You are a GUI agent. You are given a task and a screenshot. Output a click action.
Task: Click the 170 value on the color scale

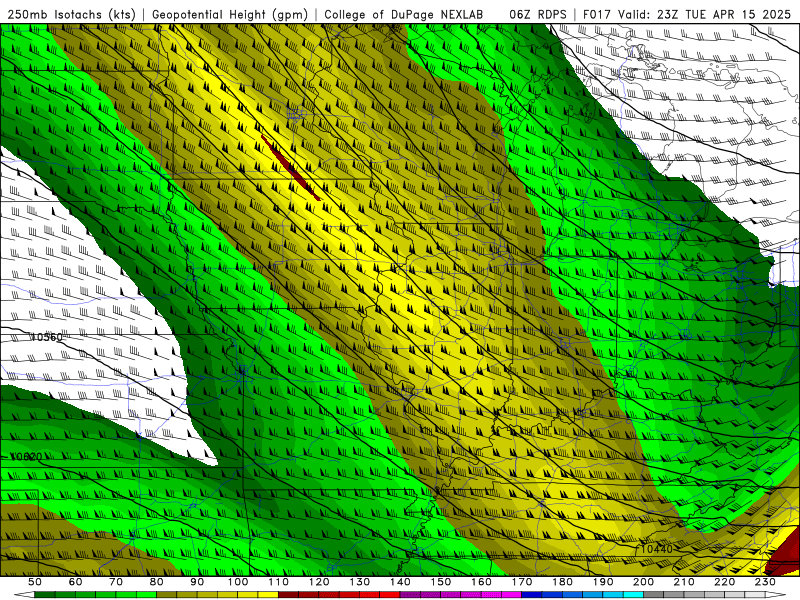tap(521, 582)
